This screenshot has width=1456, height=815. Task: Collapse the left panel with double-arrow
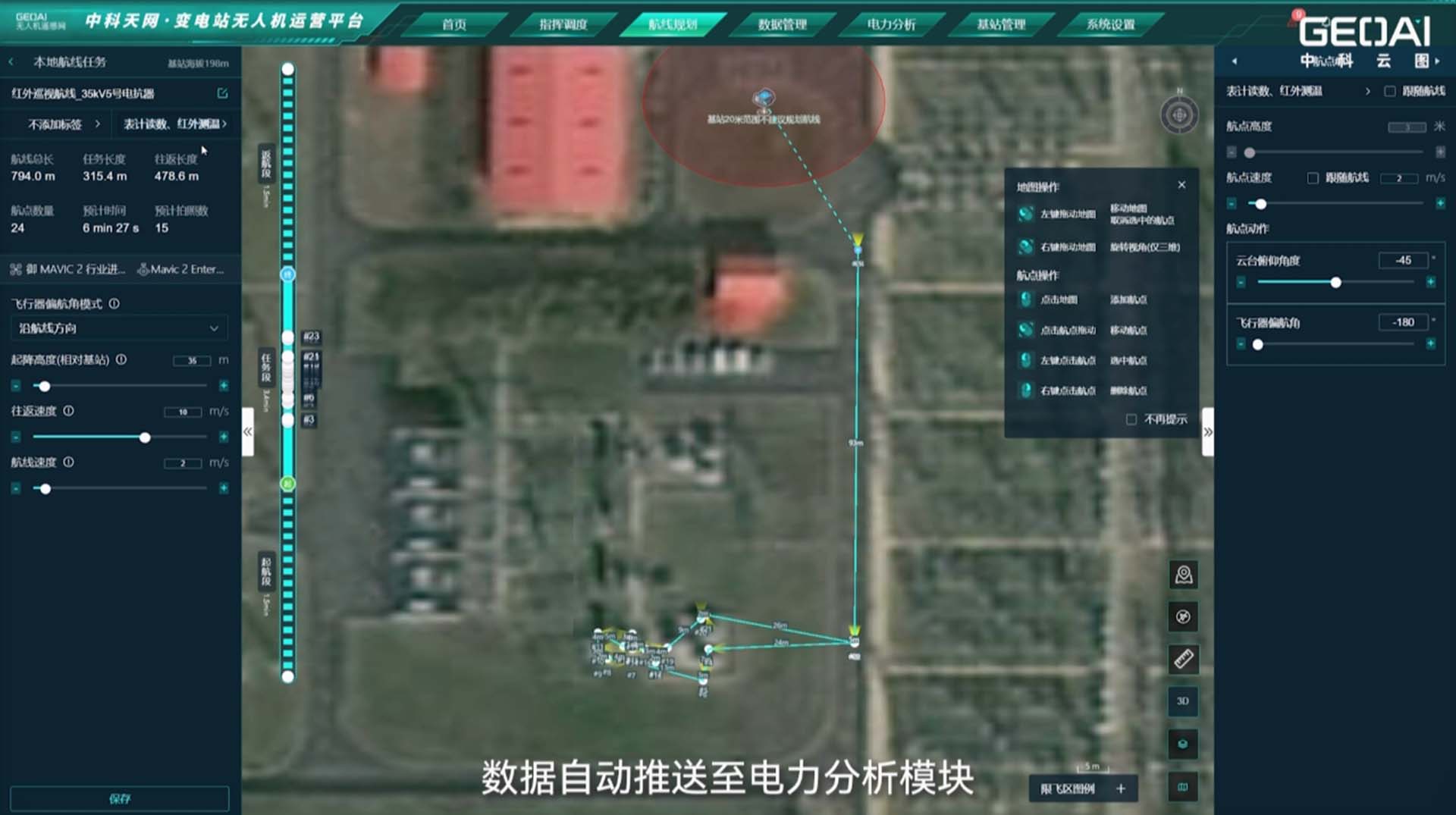click(248, 431)
